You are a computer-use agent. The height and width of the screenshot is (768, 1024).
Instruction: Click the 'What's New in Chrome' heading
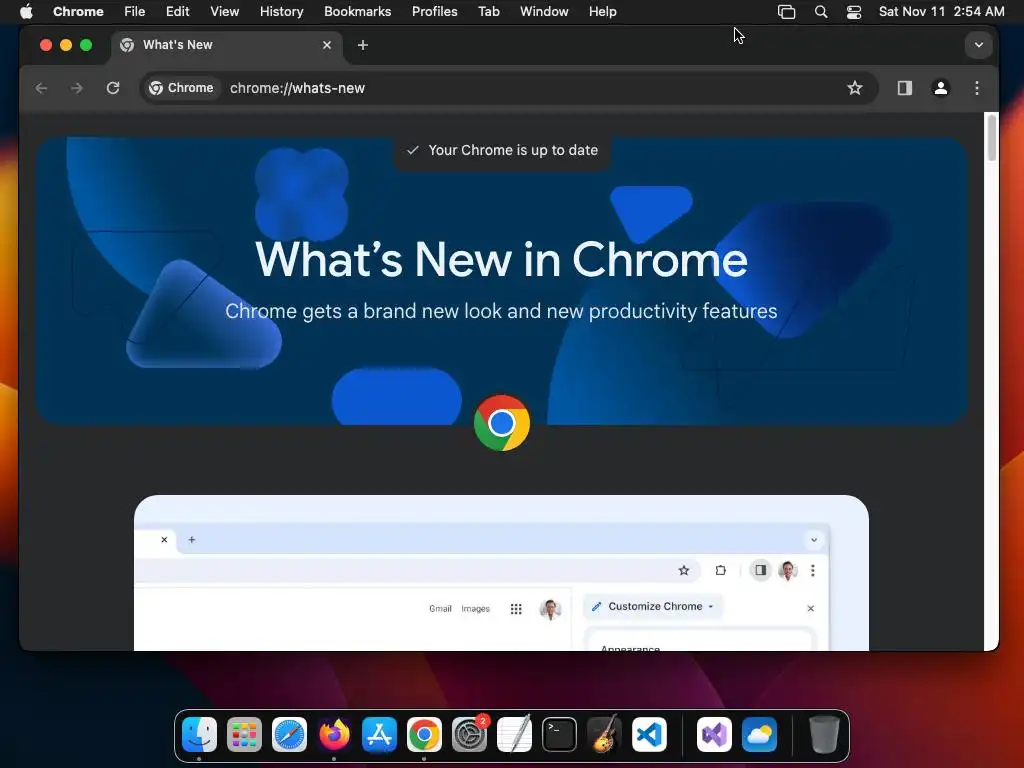coord(502,259)
